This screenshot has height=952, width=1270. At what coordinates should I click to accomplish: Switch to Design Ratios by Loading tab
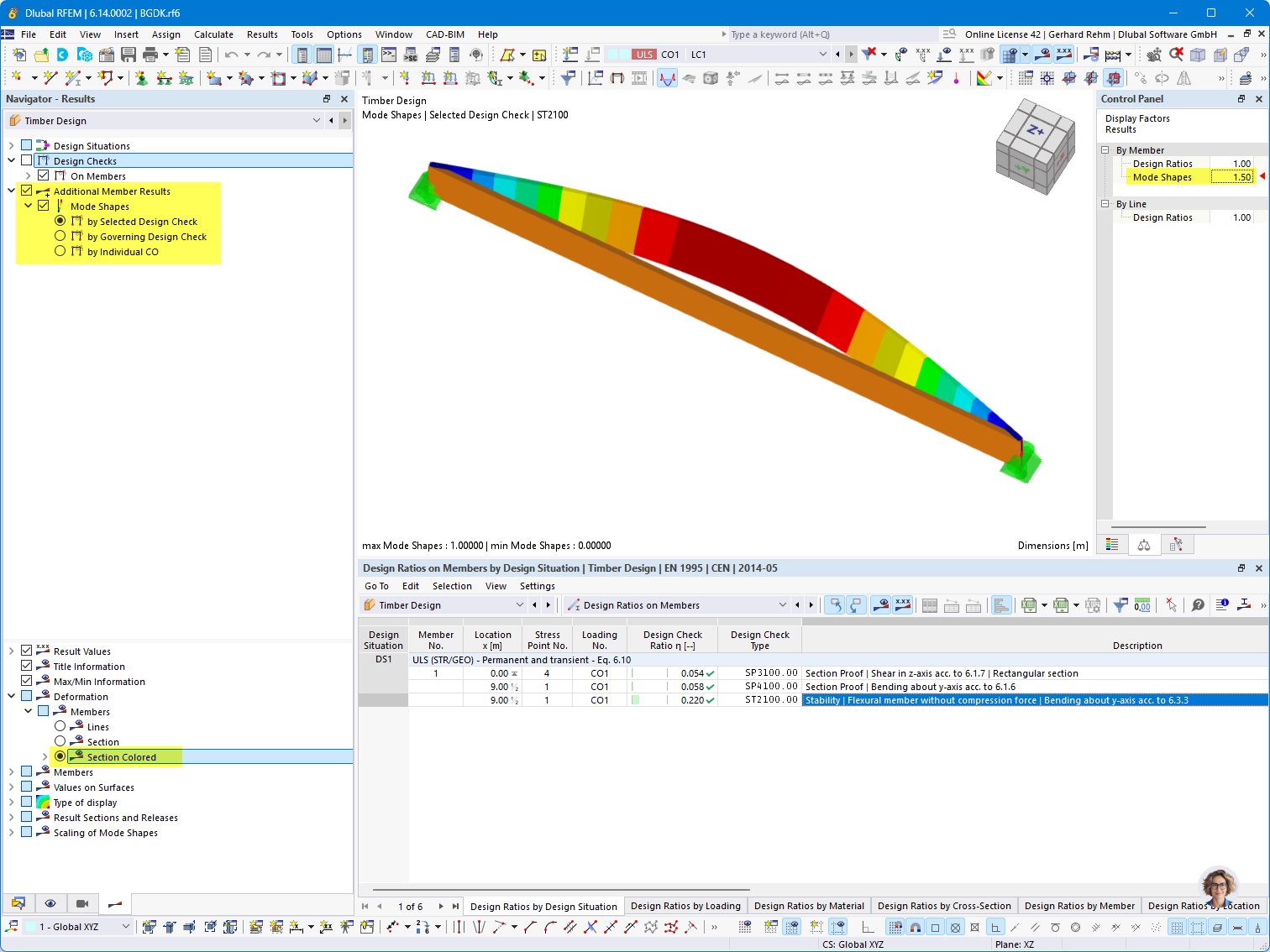[685, 906]
